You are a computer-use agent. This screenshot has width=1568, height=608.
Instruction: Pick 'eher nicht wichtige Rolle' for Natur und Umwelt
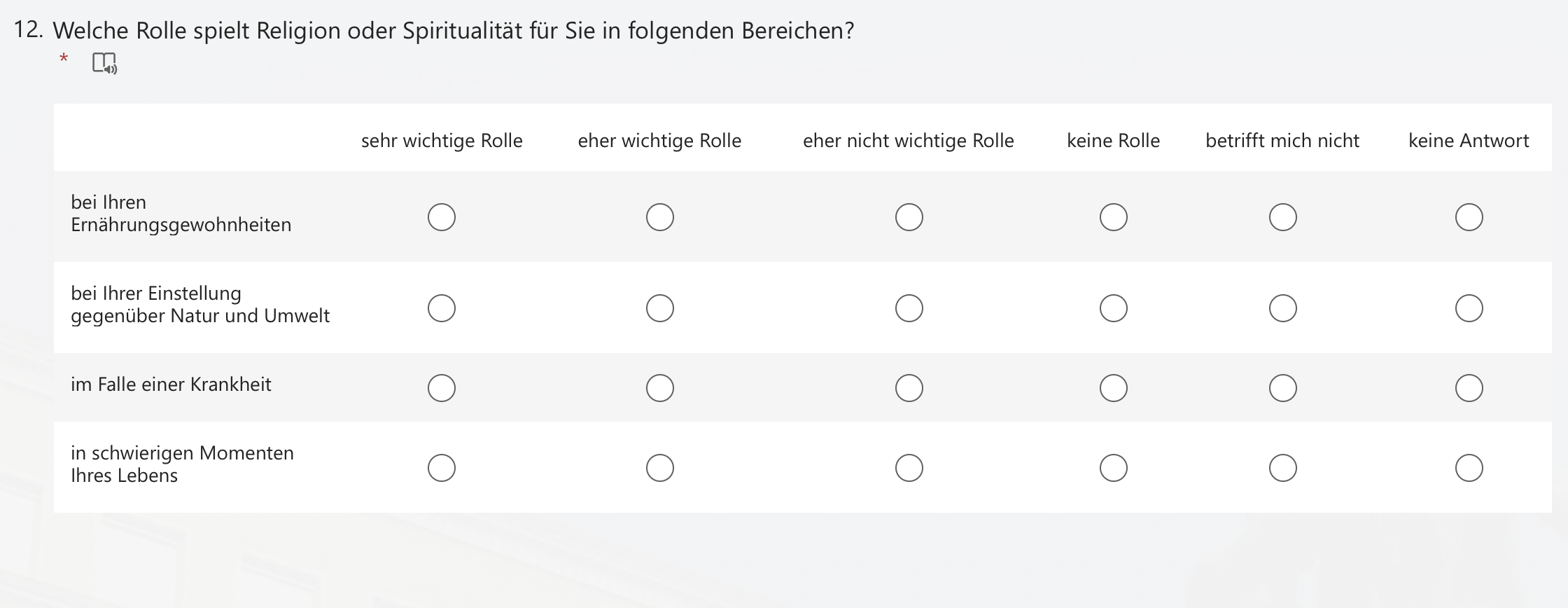(909, 308)
